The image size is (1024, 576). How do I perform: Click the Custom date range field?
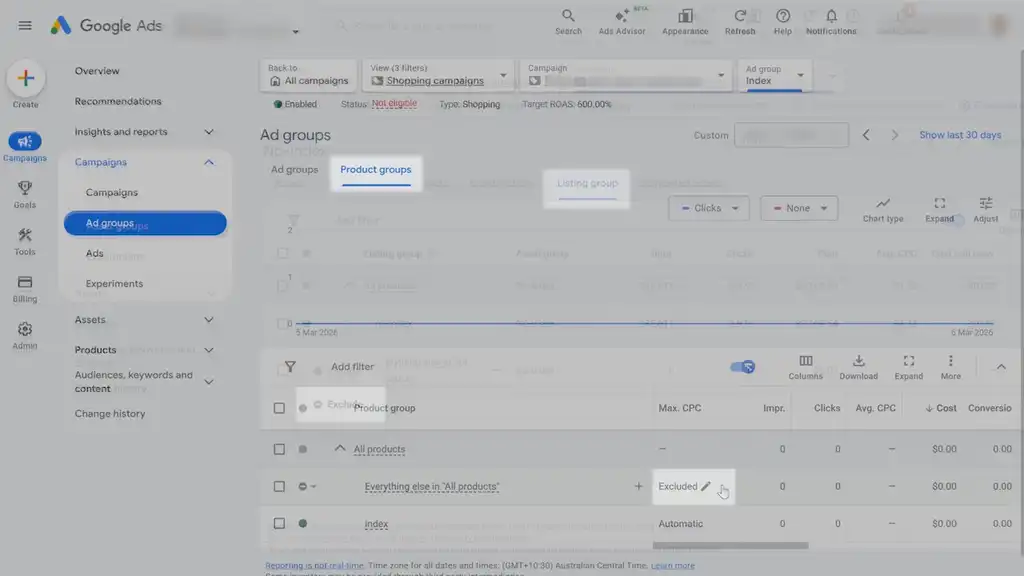pyautogui.click(x=791, y=135)
